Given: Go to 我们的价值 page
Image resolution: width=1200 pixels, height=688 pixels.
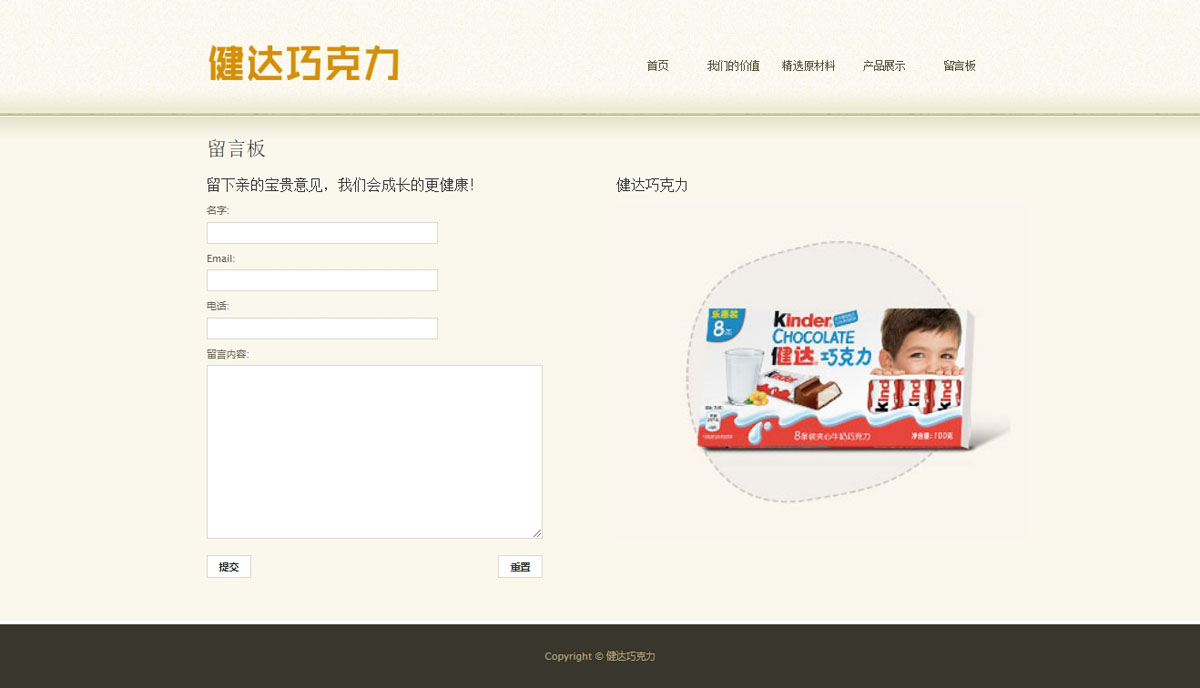Looking at the screenshot, I should tap(733, 66).
